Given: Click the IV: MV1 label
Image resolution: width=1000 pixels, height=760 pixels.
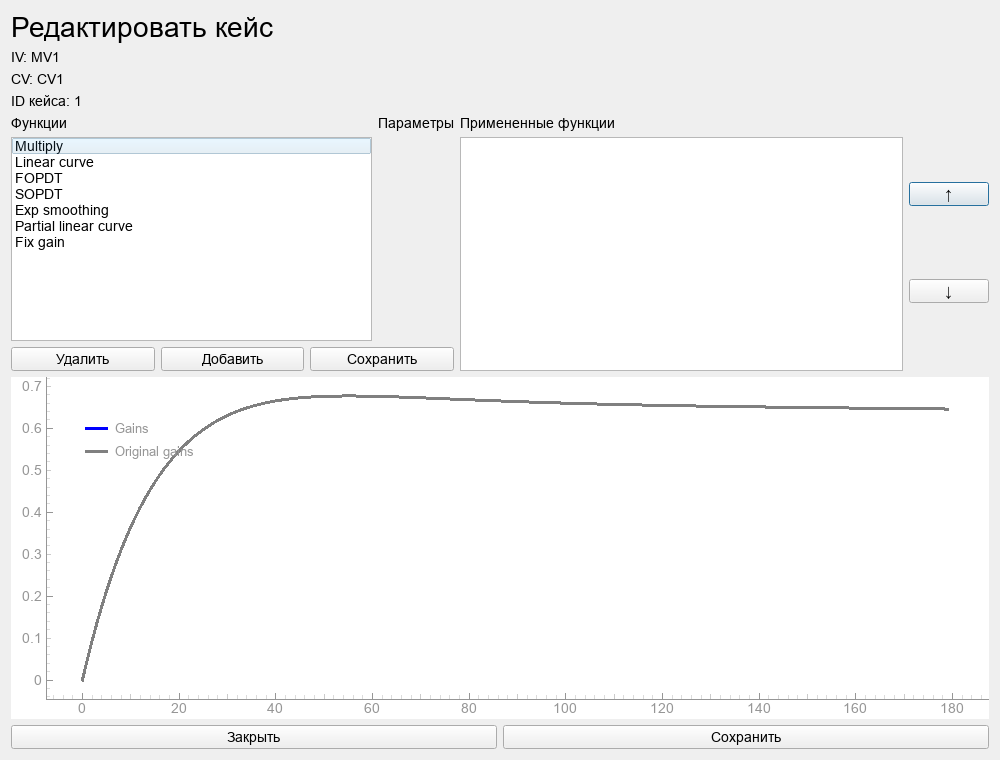Looking at the screenshot, I should pyautogui.click(x=35, y=57).
